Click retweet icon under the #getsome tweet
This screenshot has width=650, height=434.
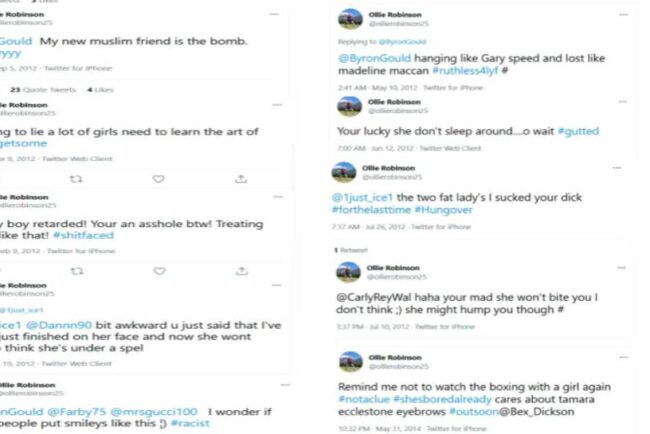point(76,179)
